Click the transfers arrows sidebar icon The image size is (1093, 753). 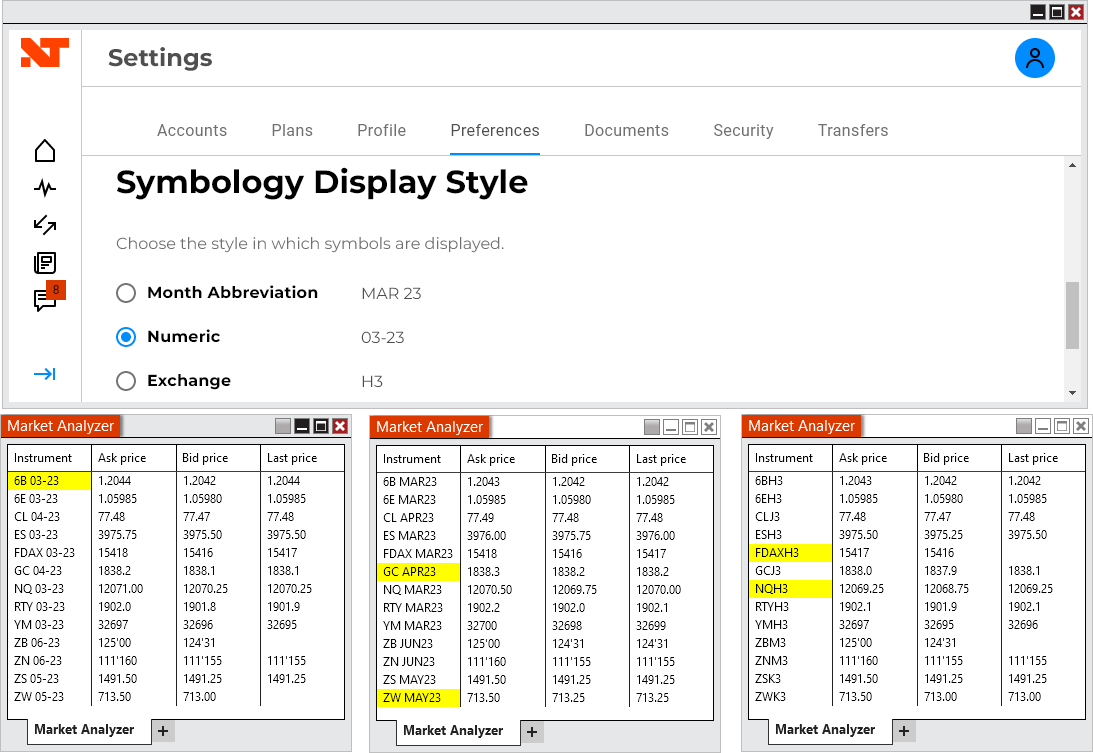45,225
